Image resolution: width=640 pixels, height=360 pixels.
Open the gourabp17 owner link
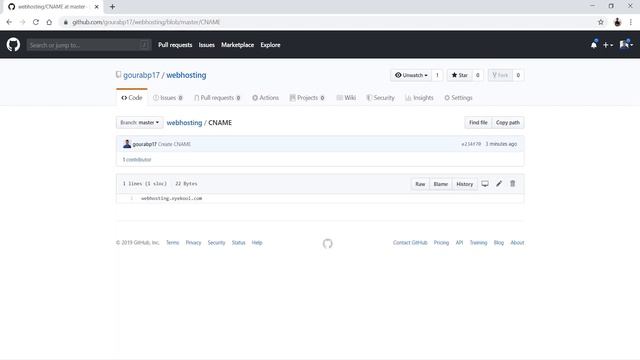[141, 75]
